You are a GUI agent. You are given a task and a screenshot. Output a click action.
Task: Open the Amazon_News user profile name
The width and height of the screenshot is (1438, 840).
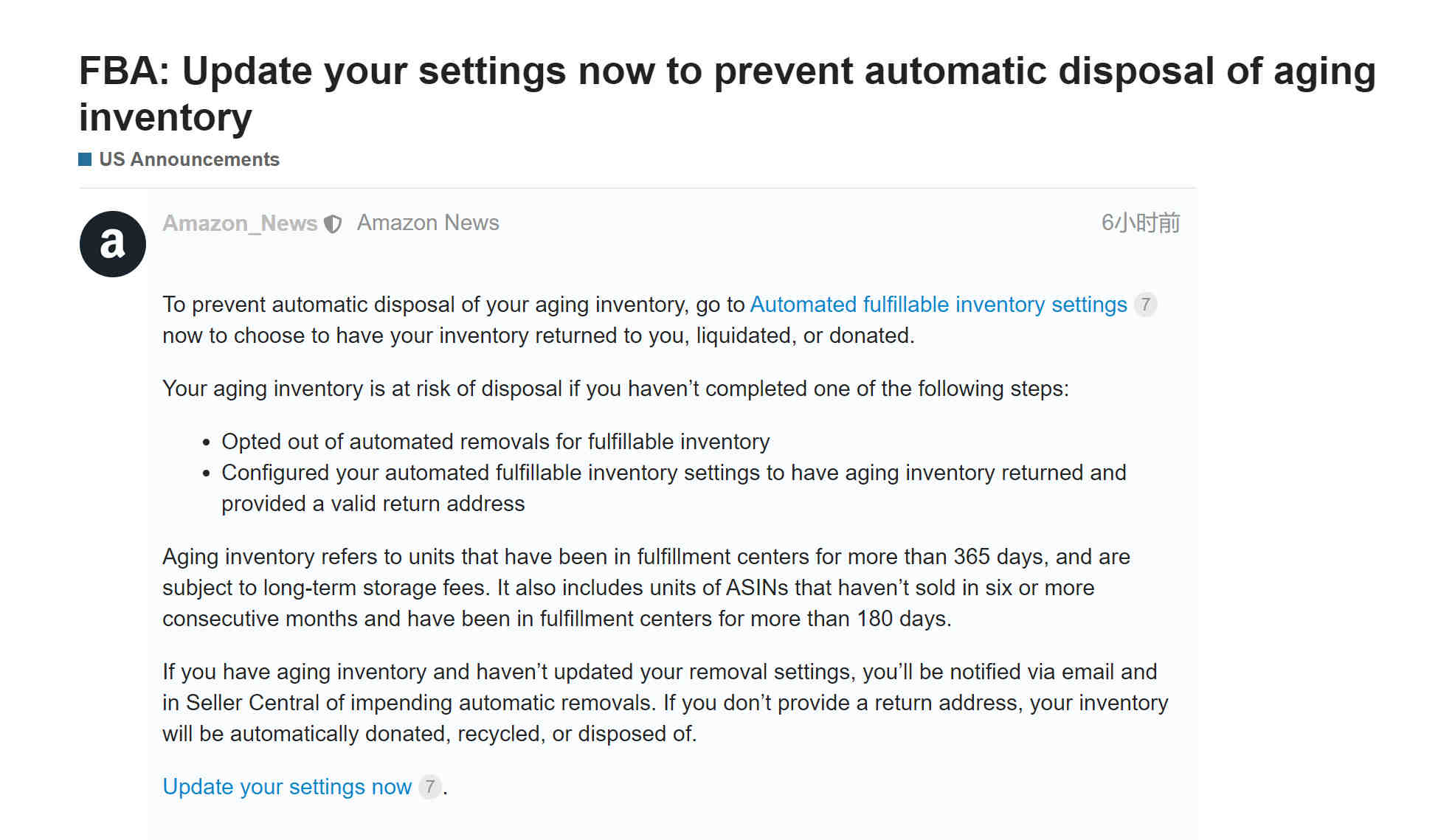(240, 223)
